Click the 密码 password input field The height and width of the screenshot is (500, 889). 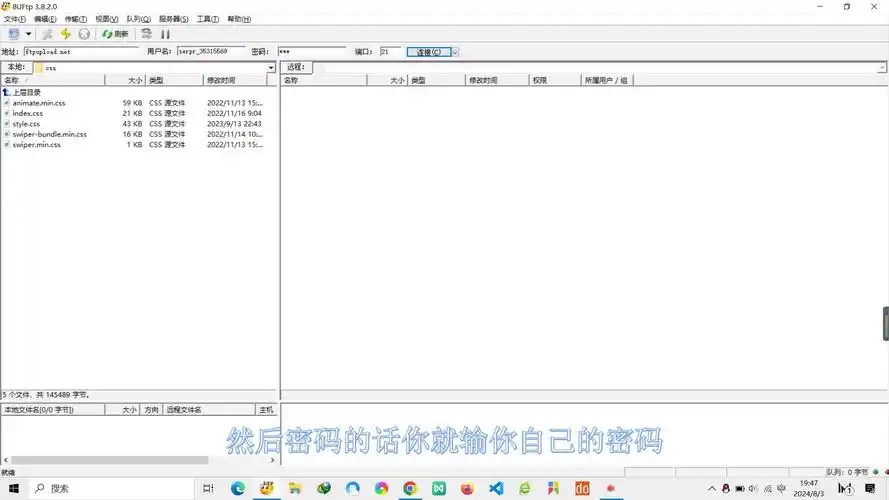(310, 51)
